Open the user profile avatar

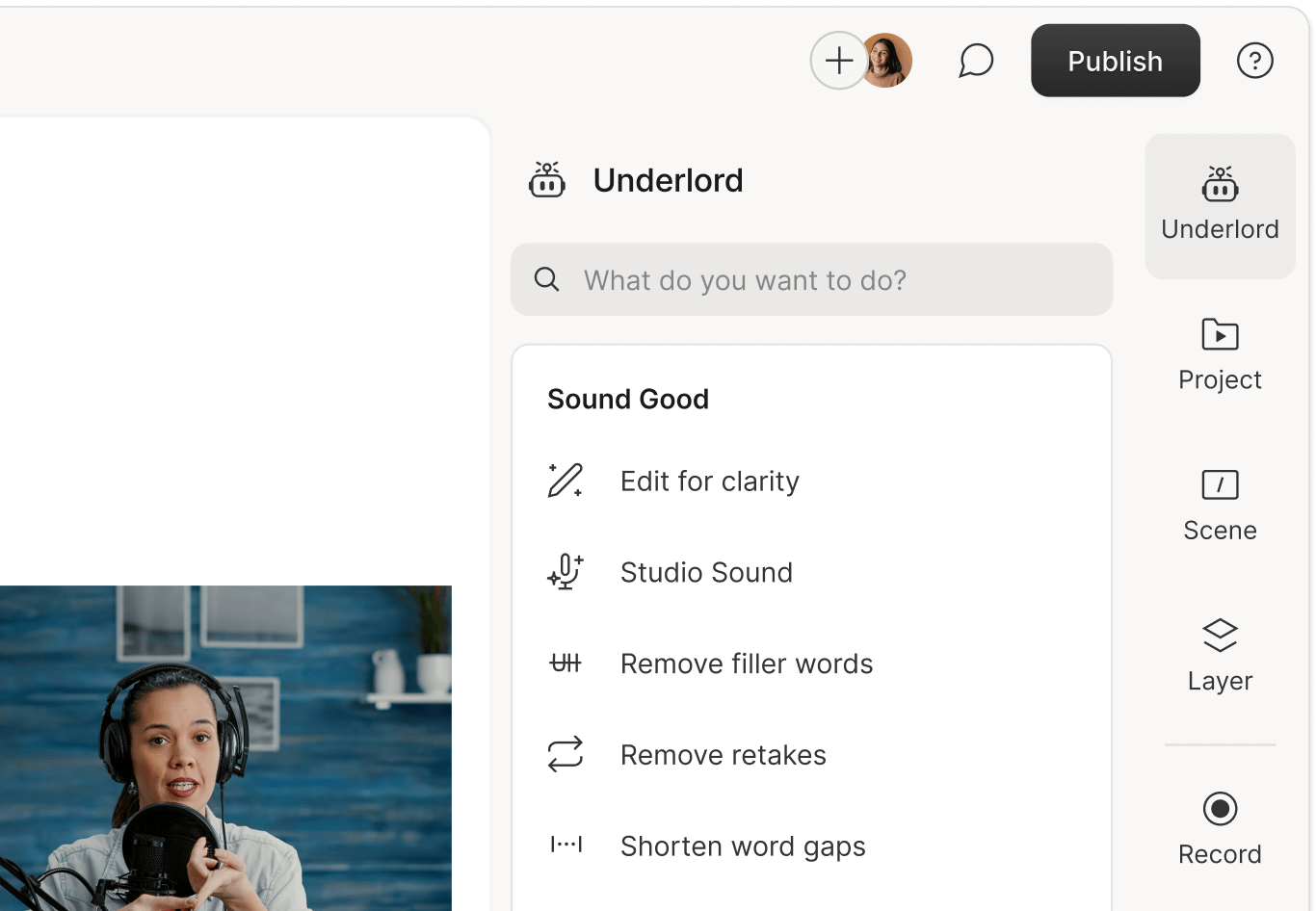click(x=888, y=61)
